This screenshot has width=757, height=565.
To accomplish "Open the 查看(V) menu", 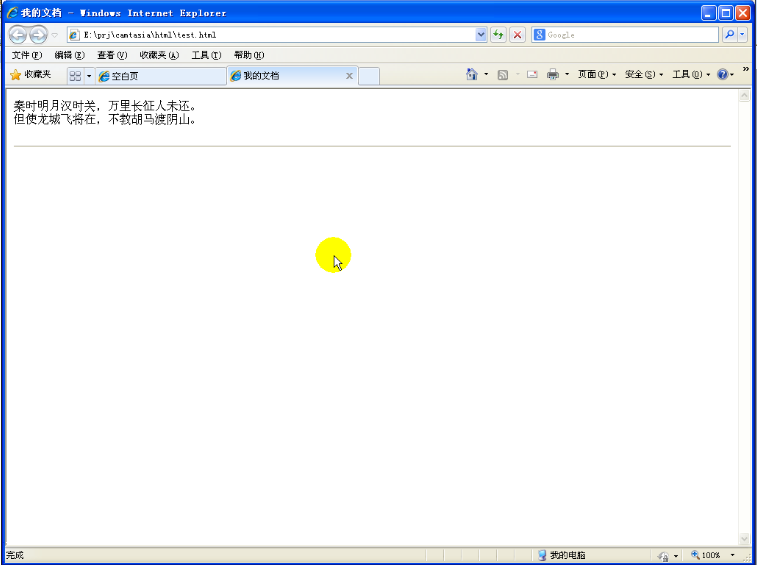I will [x=111, y=55].
